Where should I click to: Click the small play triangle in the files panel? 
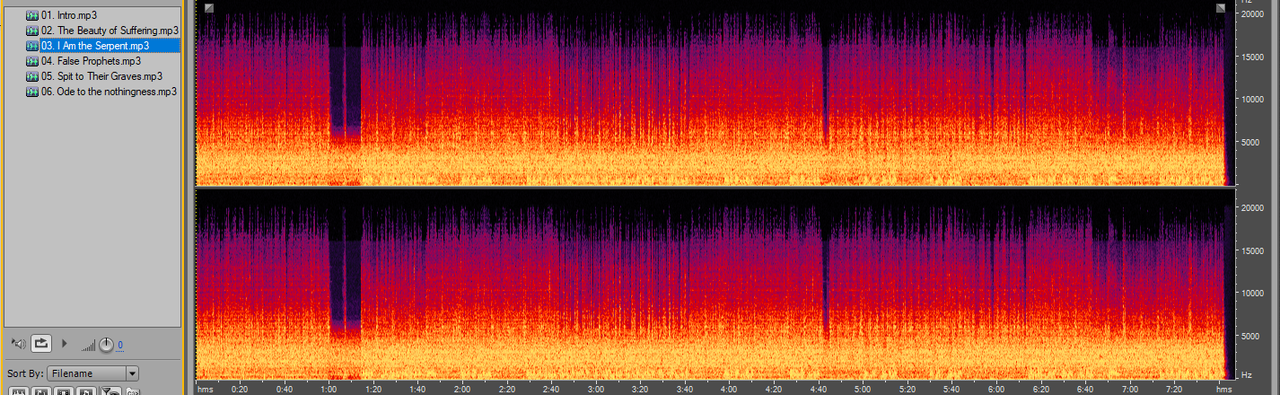tap(65, 343)
